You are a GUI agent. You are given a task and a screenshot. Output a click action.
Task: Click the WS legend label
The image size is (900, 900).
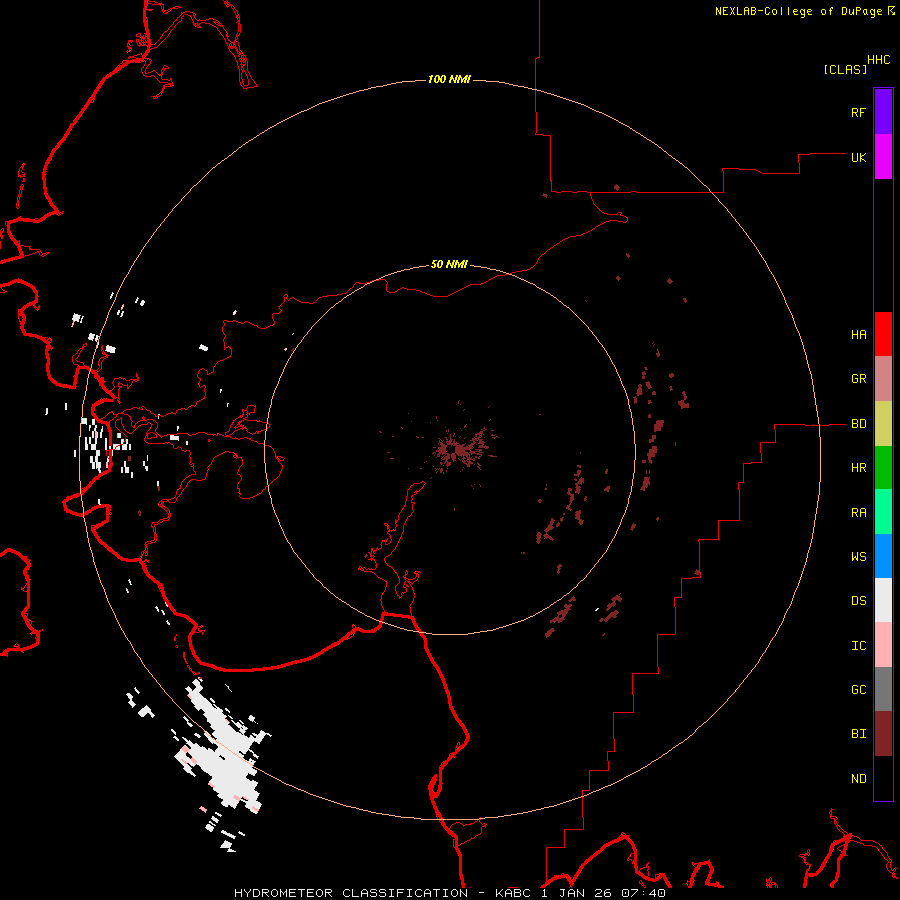point(858,557)
